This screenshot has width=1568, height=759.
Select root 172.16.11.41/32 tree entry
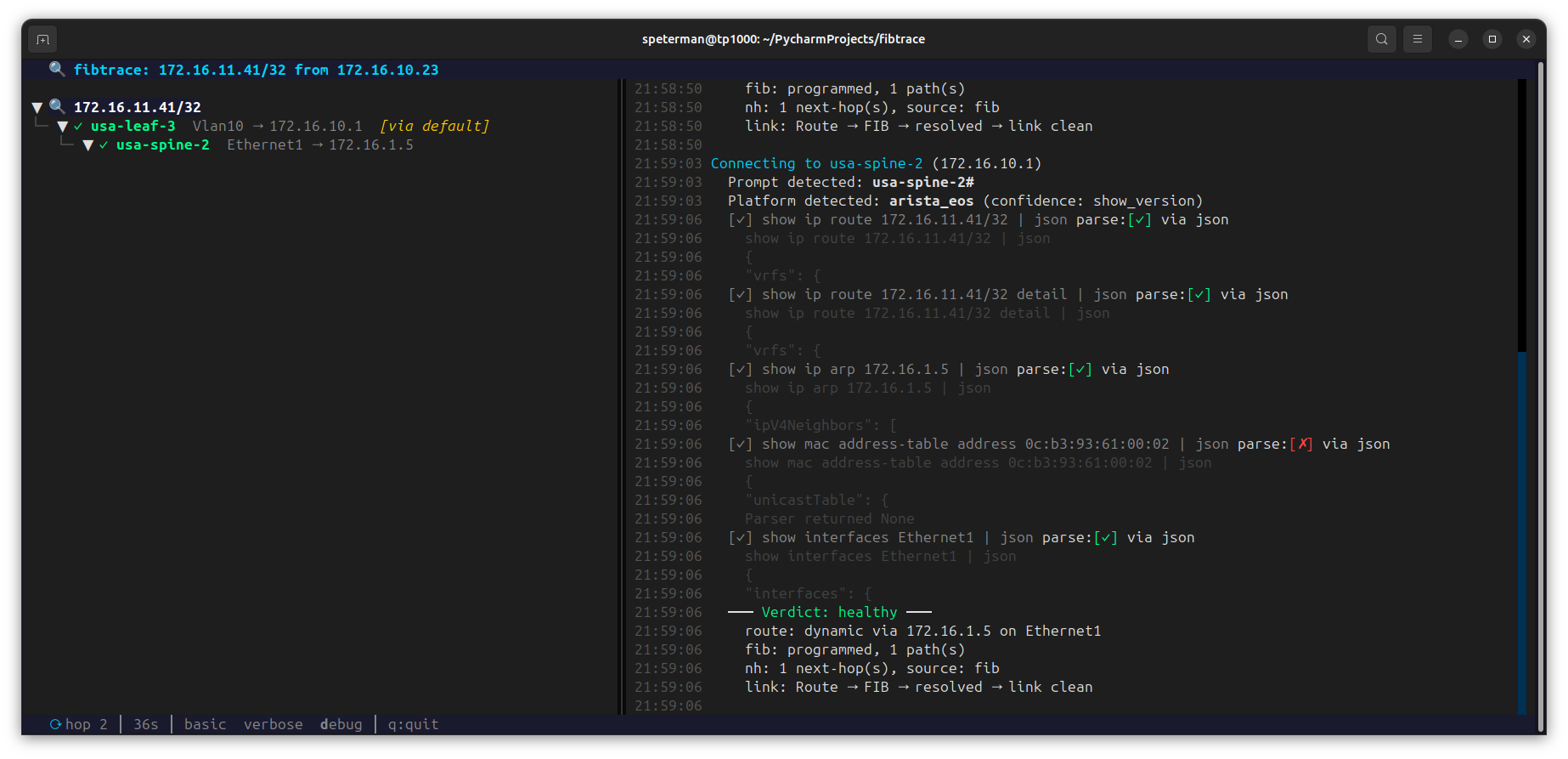tap(138, 107)
